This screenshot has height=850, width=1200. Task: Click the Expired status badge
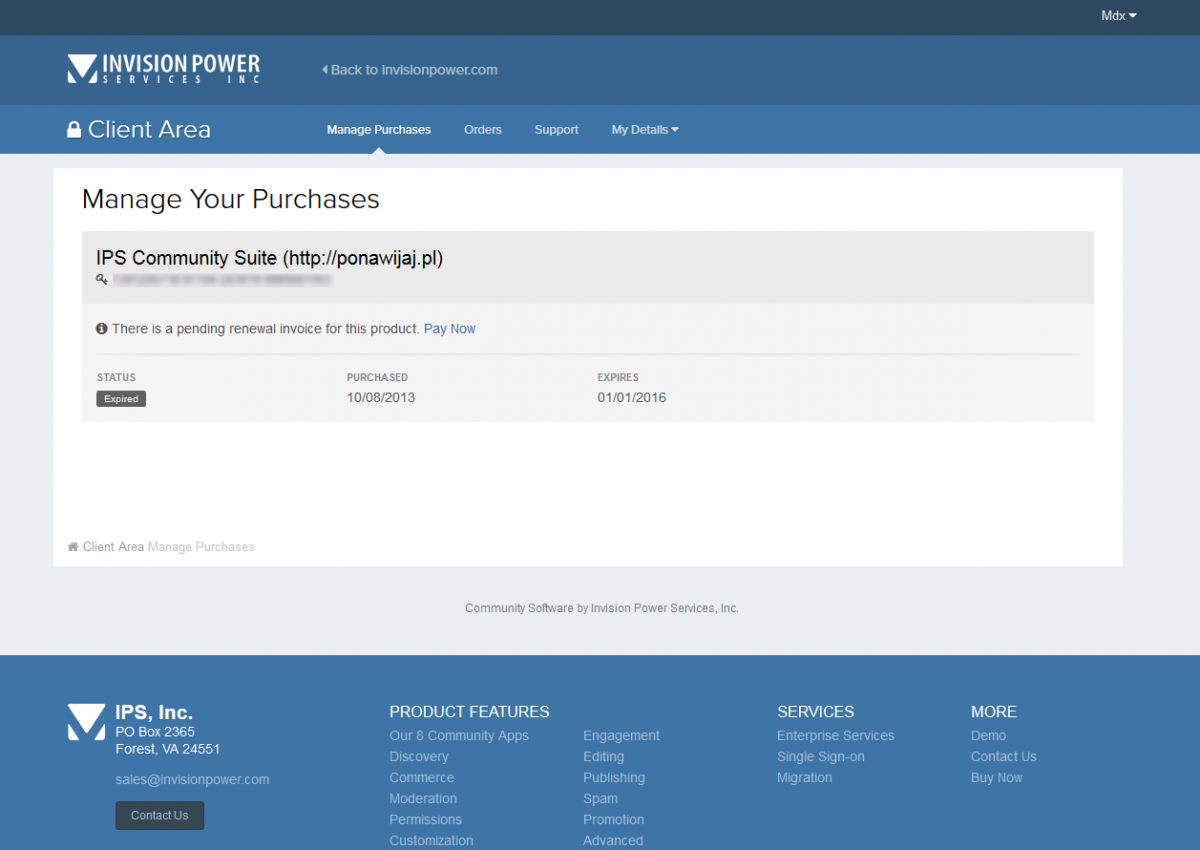tap(121, 399)
